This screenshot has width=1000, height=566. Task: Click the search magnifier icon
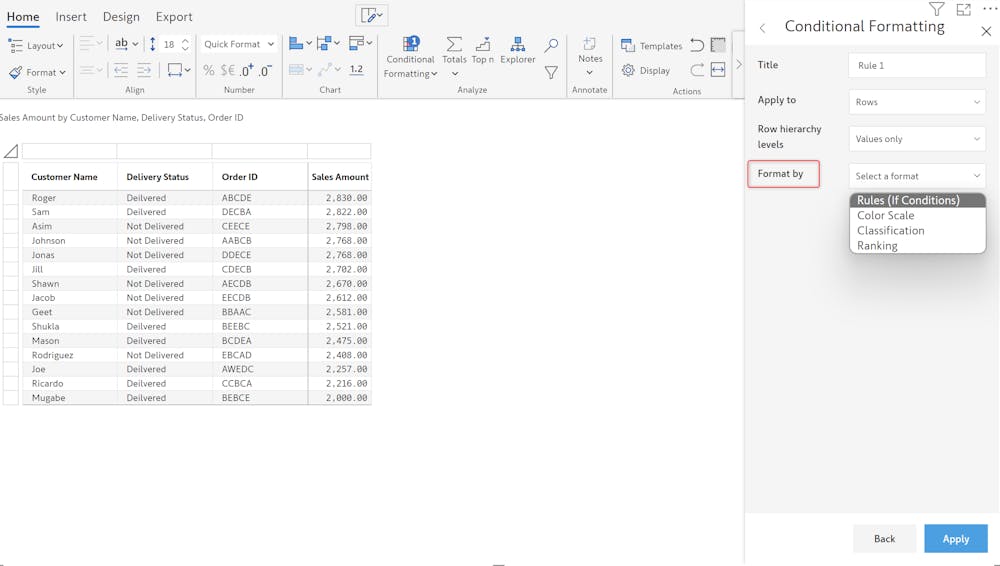coord(551,45)
